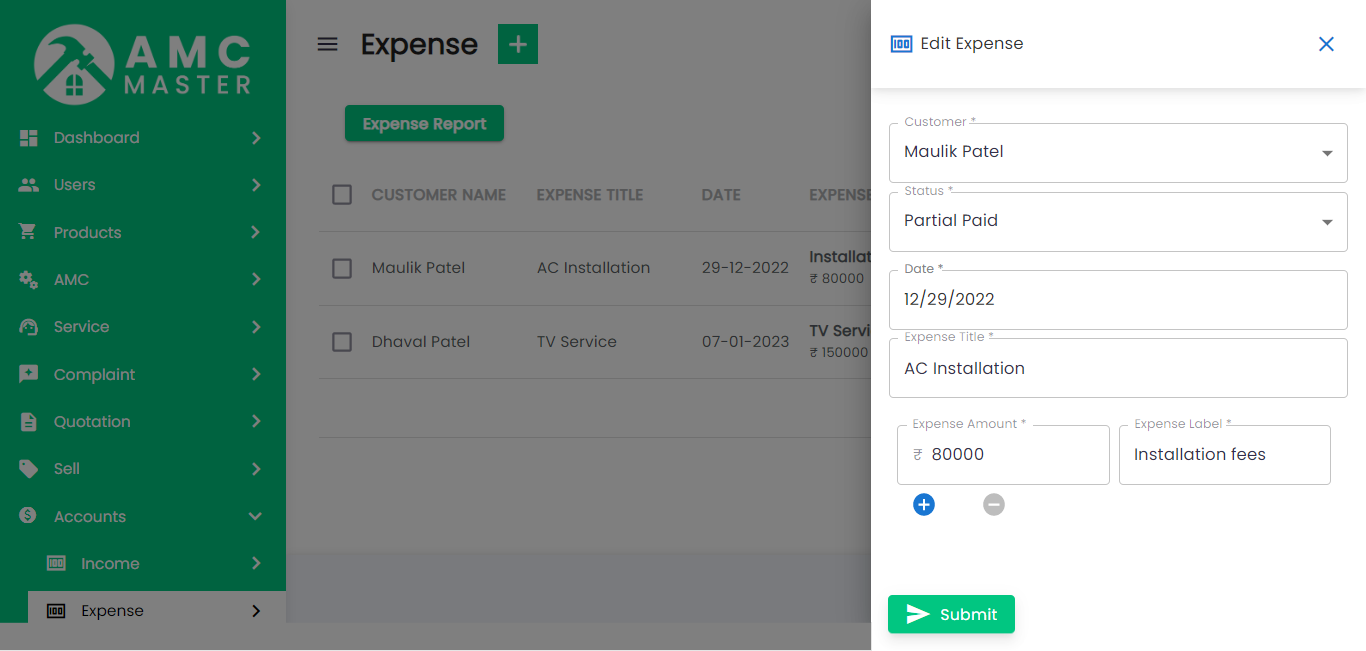
Task: Click the Expense Title input field
Action: click(1117, 369)
